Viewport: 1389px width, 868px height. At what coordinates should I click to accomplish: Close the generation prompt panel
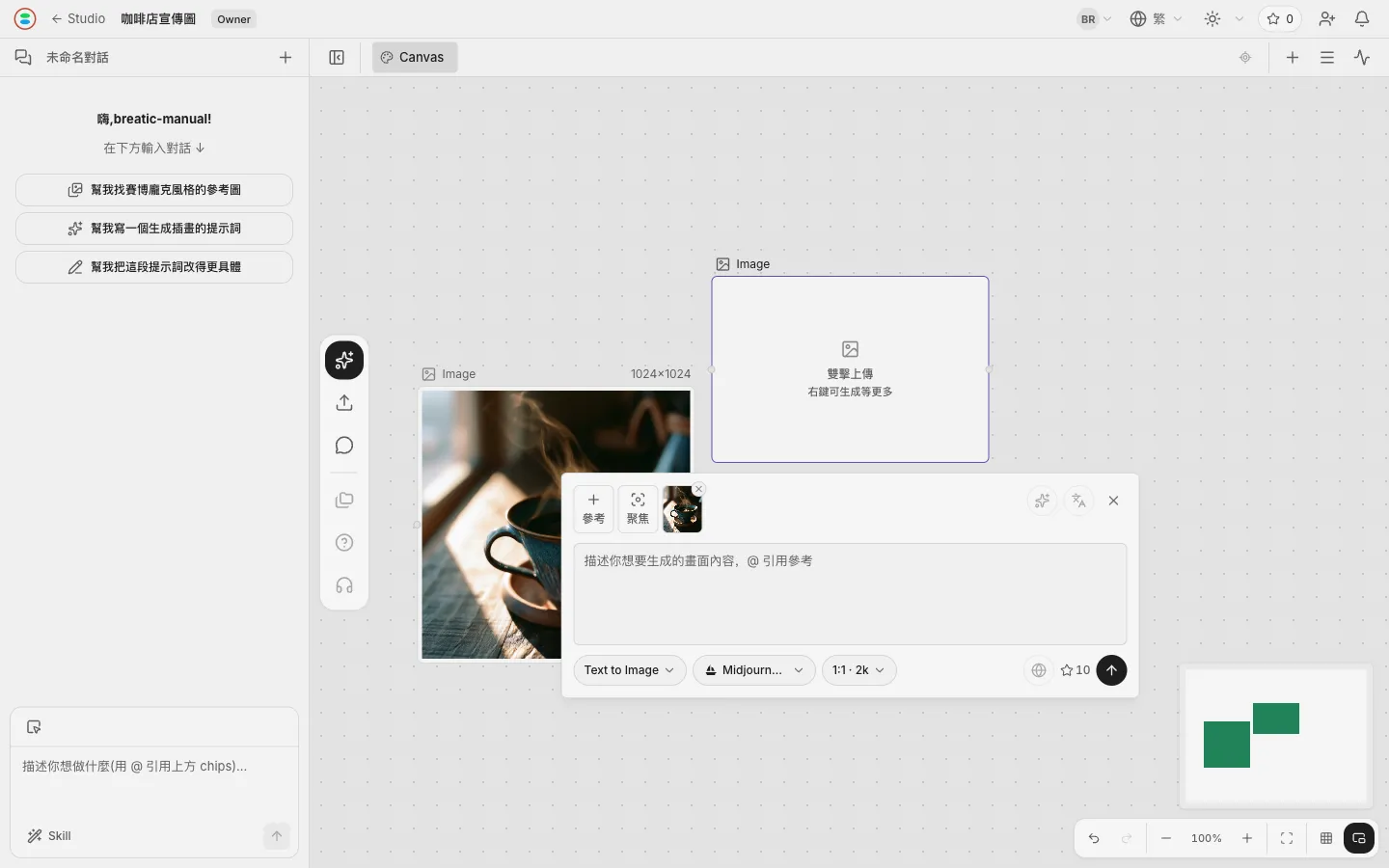[x=1114, y=501]
